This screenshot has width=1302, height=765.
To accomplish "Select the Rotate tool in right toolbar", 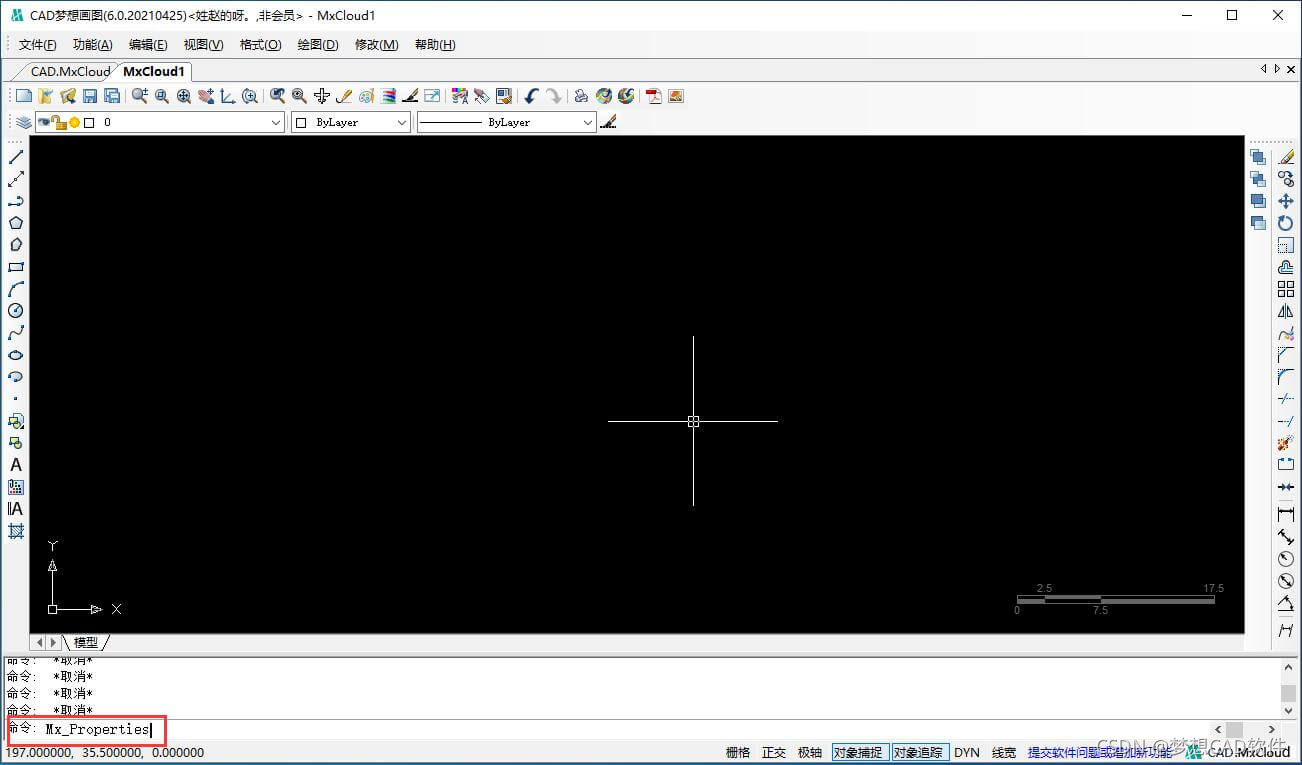I will 1286,223.
